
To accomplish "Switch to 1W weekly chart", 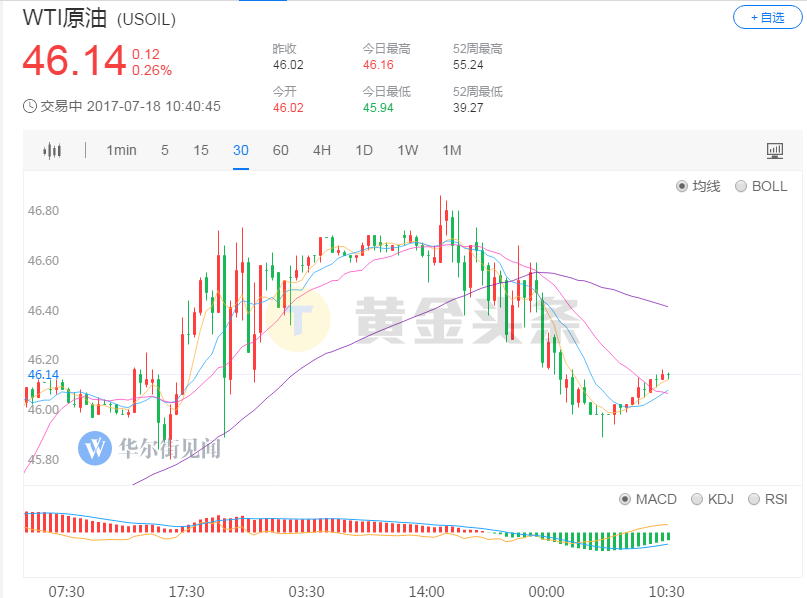I will coord(407,150).
